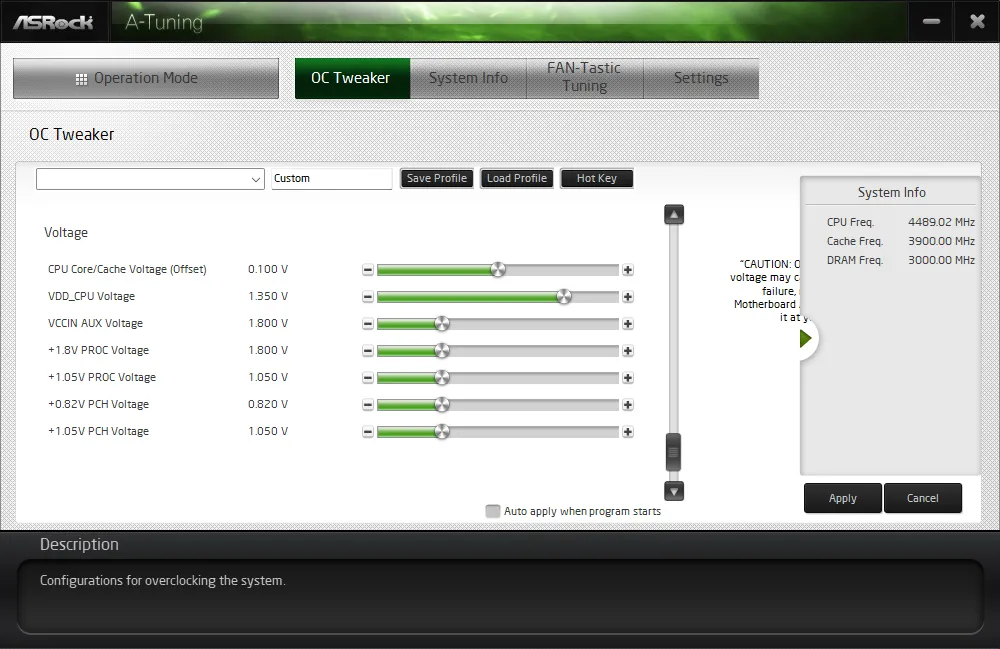Click the ASRock logo

tap(54, 22)
